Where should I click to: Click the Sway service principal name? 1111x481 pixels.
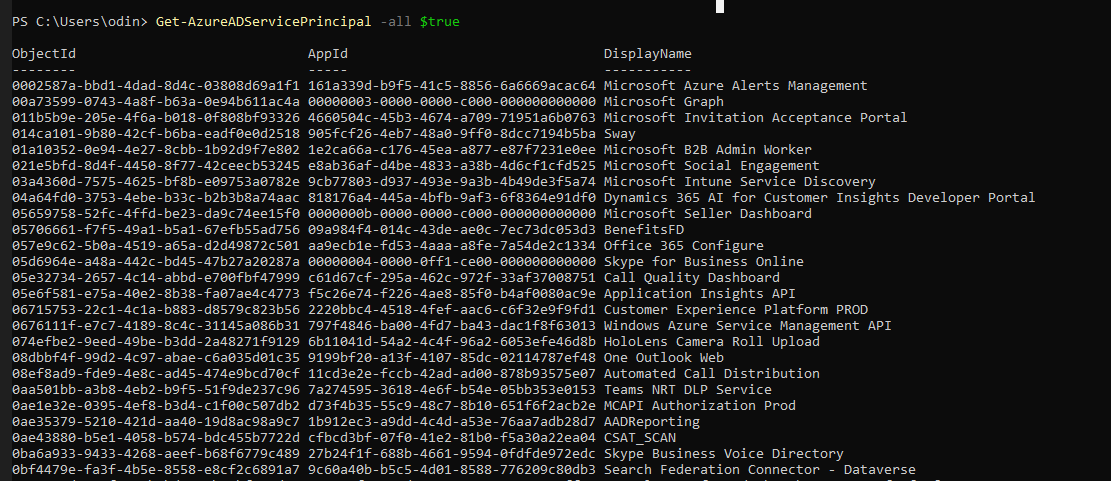pos(620,133)
